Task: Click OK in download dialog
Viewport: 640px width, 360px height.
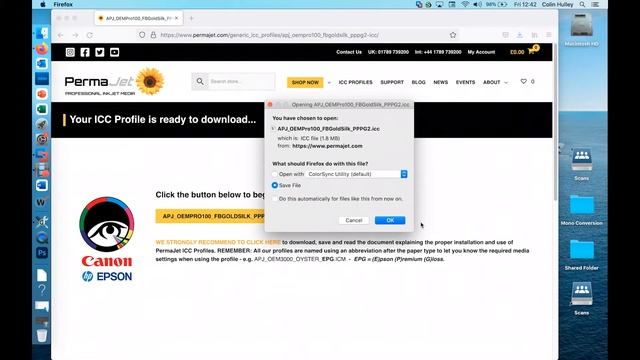Action: [390, 220]
